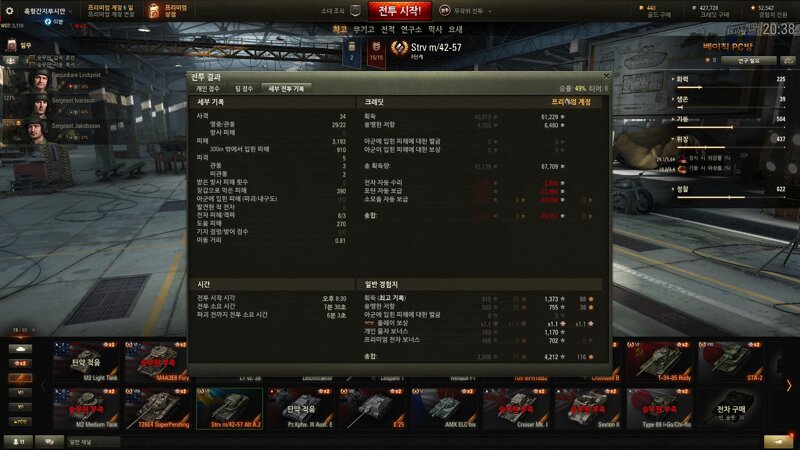The height and width of the screenshot is (450, 800).
Task: Toggle the highlighted orange-stripe carousel filter
Action: 20,378
